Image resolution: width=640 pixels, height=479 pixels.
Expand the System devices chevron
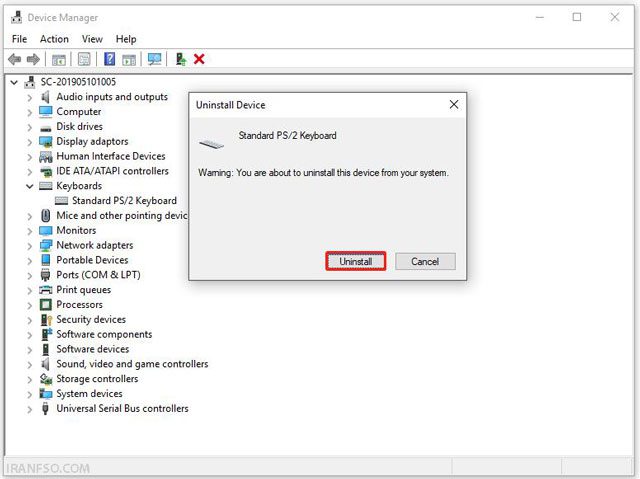[x=29, y=395]
